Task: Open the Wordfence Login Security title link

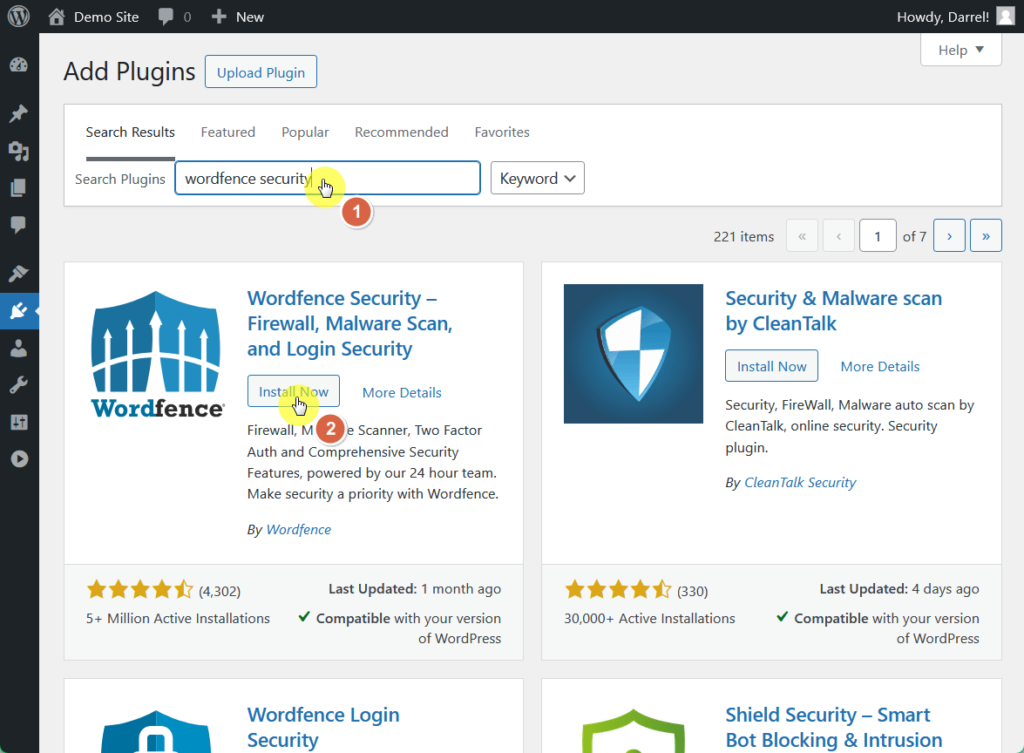Action: pos(323,727)
